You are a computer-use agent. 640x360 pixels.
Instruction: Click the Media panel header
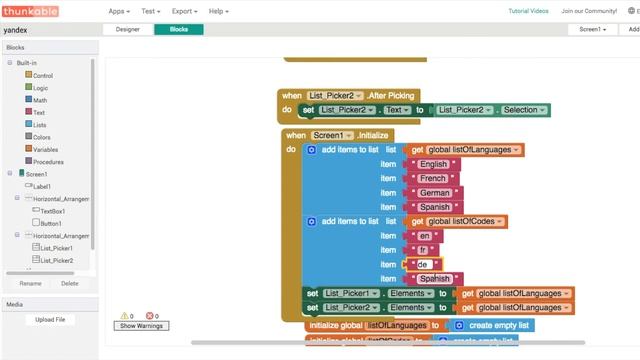click(x=50, y=304)
